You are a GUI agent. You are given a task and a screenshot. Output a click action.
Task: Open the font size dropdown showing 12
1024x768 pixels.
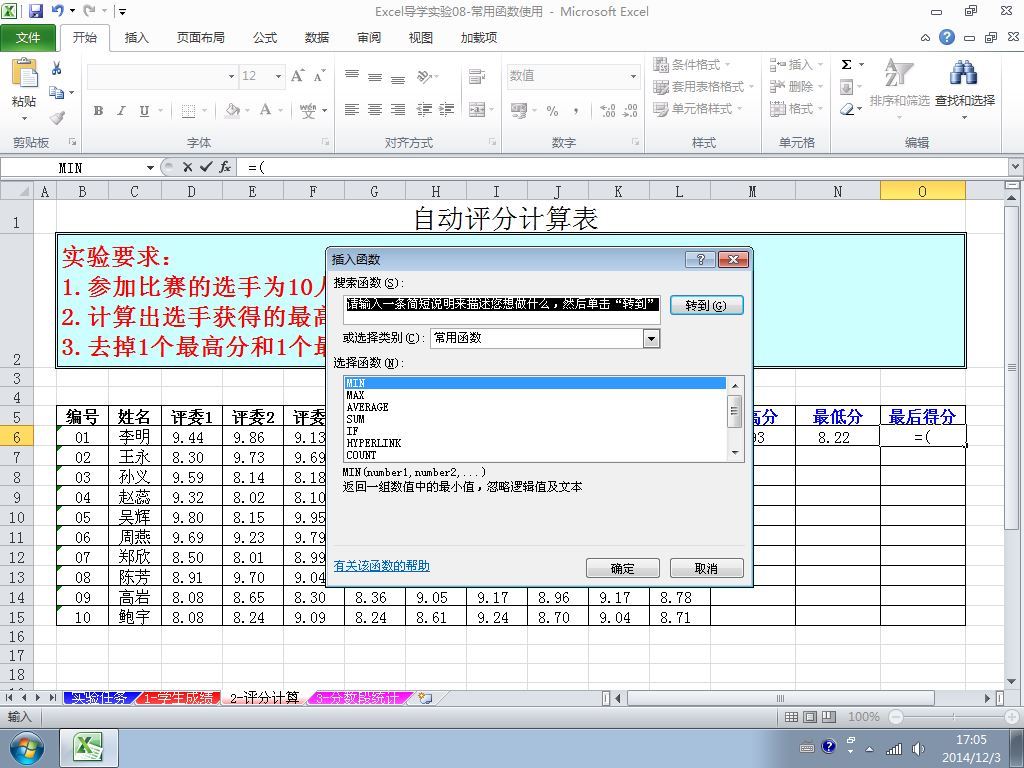[x=278, y=76]
